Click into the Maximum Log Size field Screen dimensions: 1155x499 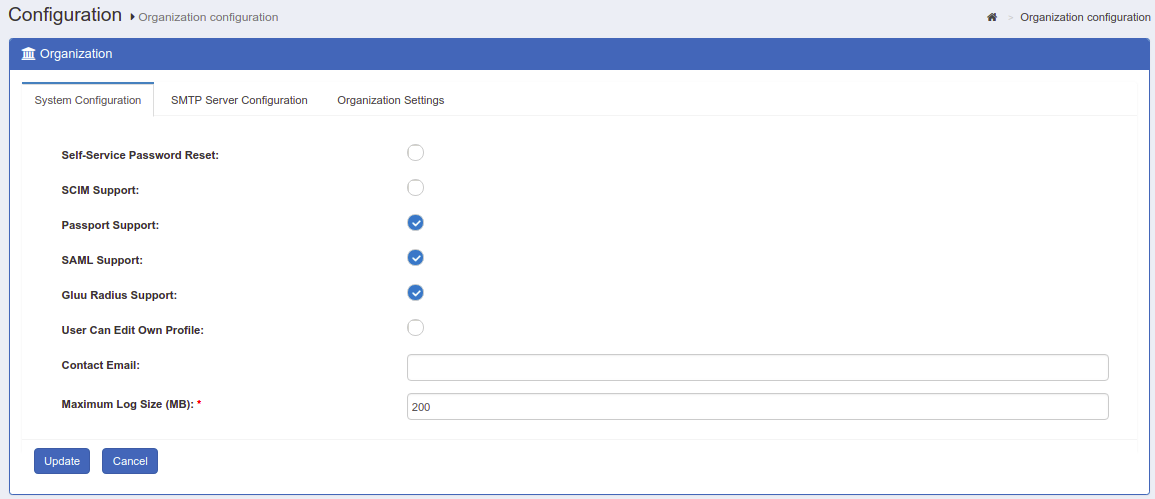pyautogui.click(x=757, y=407)
